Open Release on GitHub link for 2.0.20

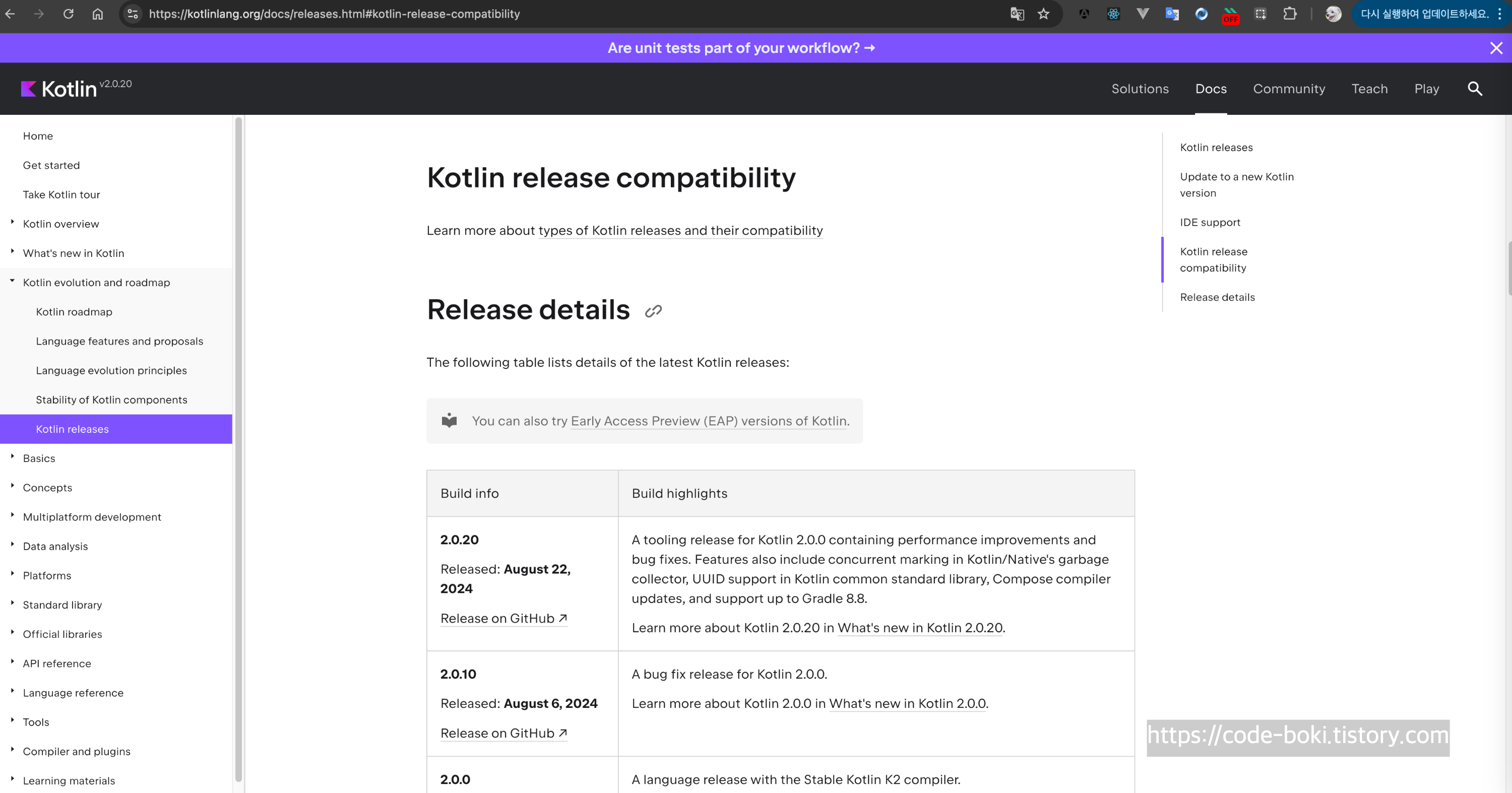(503, 618)
